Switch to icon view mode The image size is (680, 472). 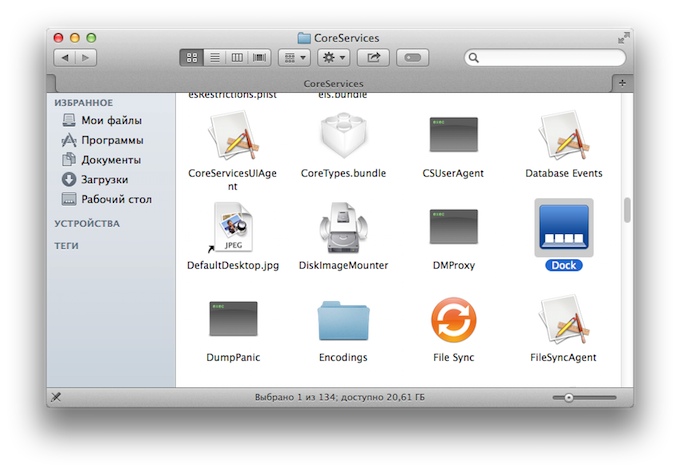pos(191,58)
